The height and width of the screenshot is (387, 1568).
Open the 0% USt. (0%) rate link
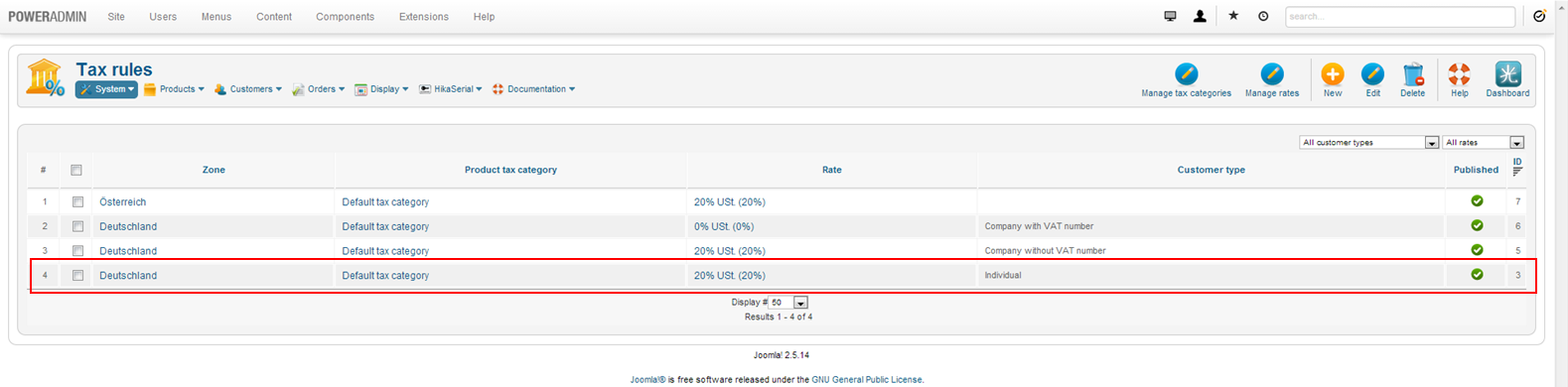(724, 226)
